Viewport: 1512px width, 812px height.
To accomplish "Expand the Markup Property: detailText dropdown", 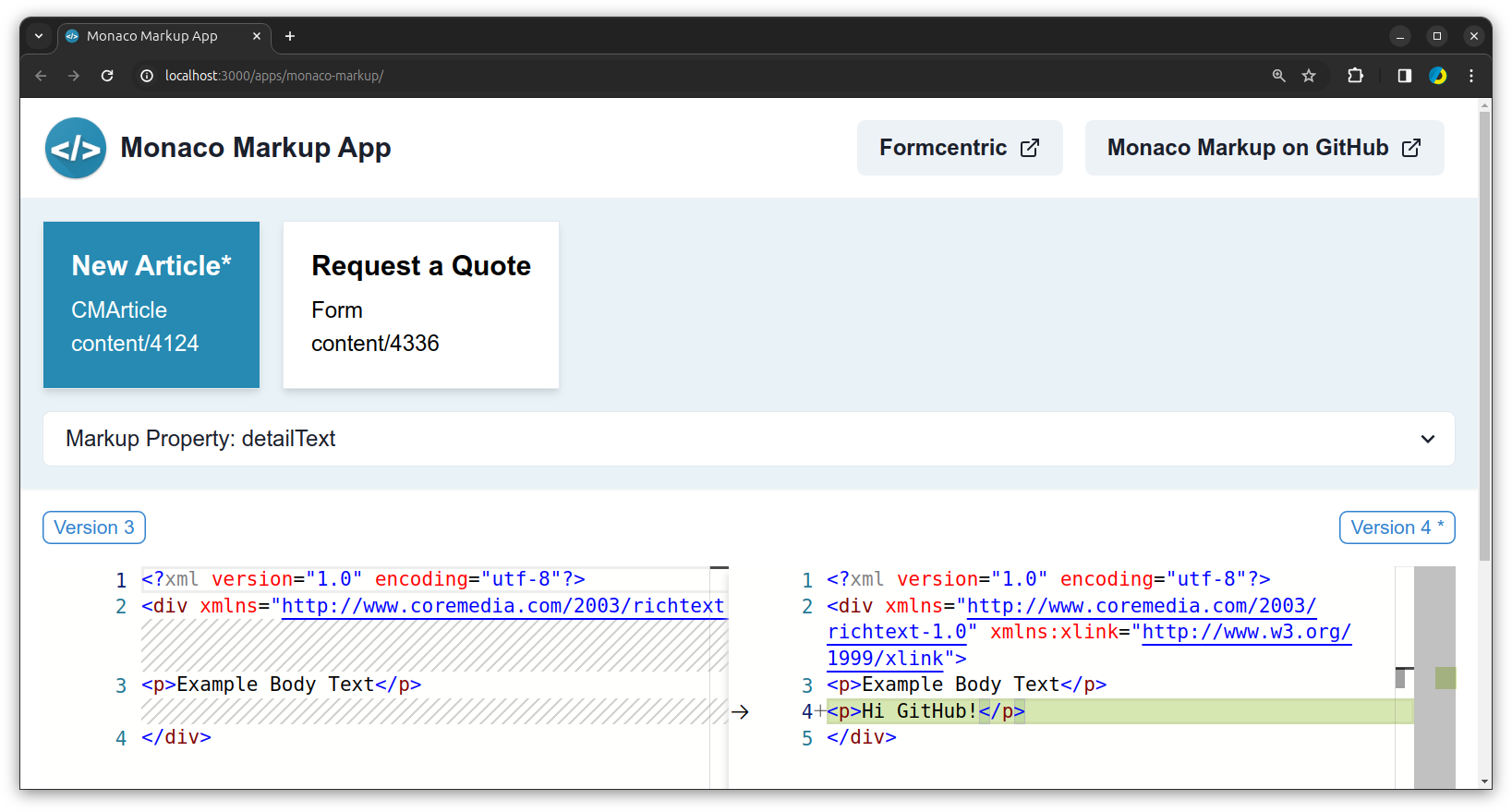I will pos(749,439).
